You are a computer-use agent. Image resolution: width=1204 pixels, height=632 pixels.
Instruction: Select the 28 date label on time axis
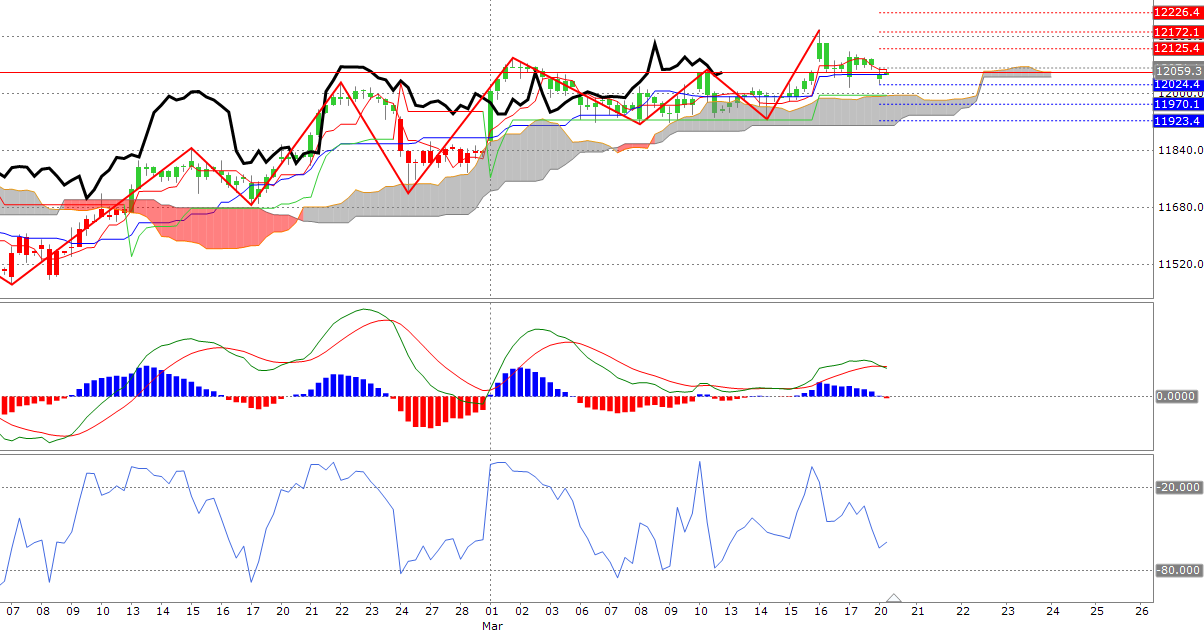(462, 610)
